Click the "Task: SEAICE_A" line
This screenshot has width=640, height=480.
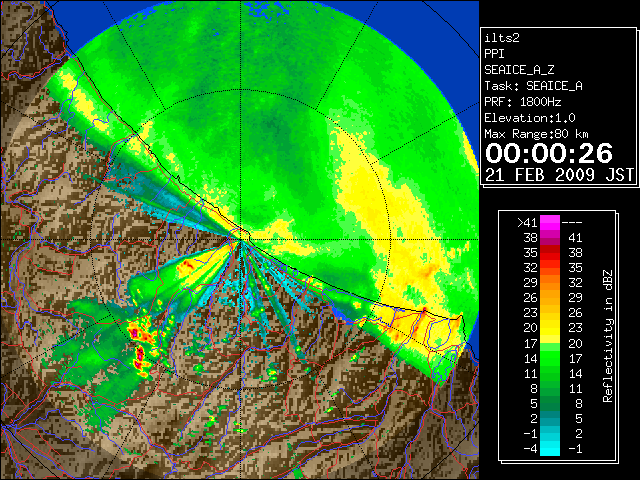pyautogui.click(x=533, y=86)
